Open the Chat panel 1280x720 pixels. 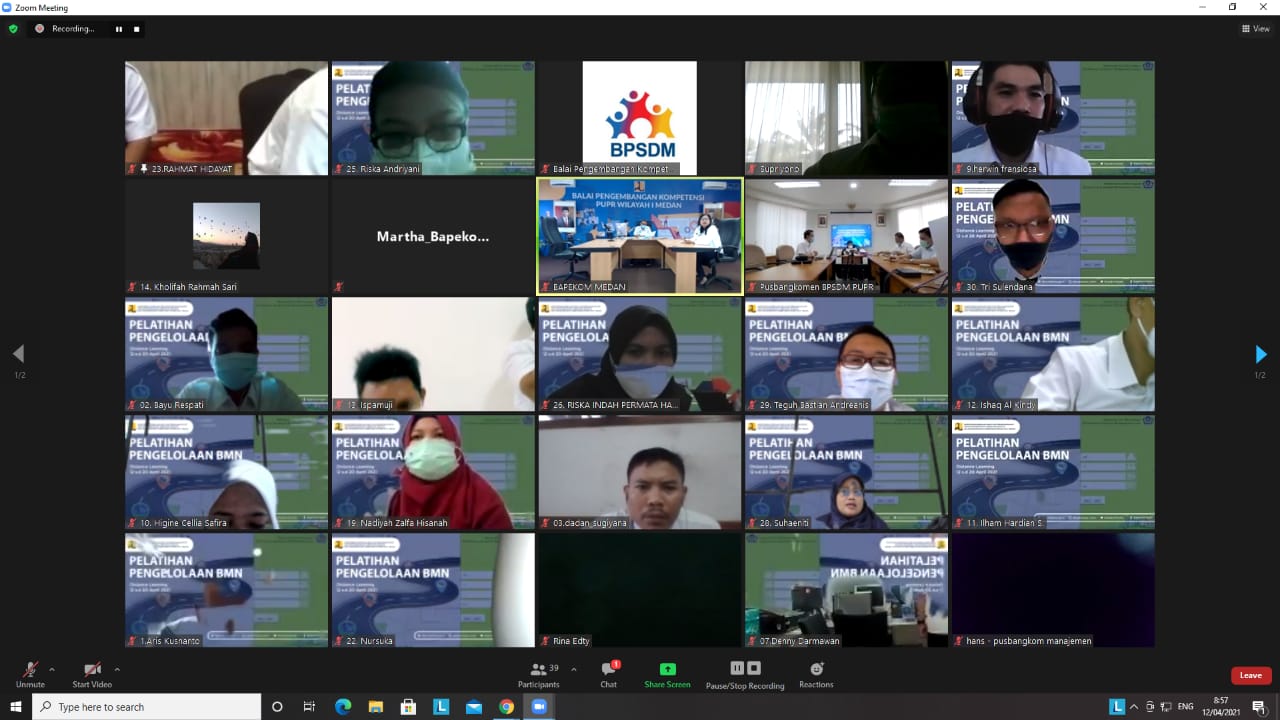click(x=609, y=675)
